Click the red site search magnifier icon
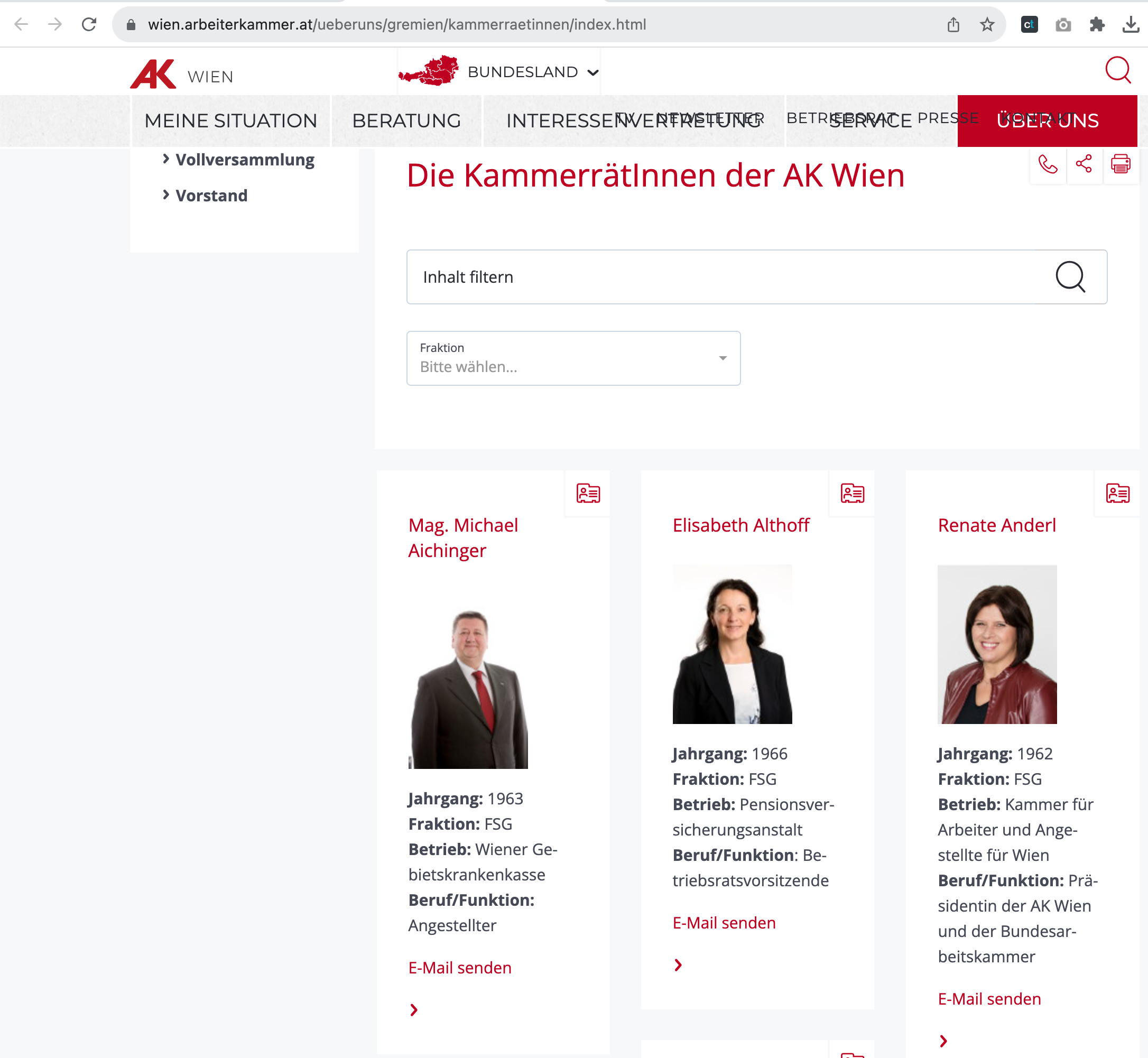Viewport: 1148px width, 1058px height. (x=1117, y=70)
